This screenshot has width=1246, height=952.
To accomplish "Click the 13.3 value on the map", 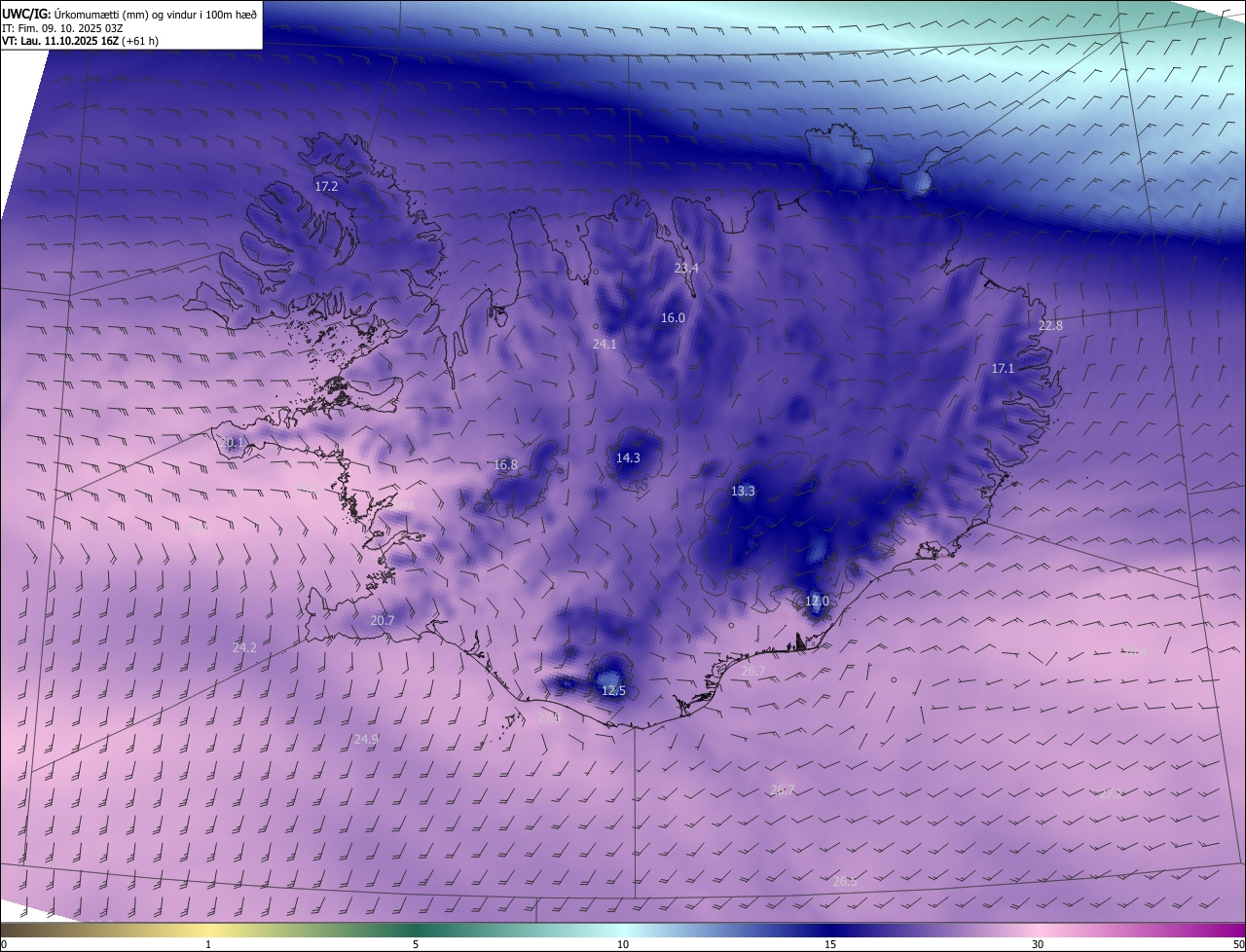I will (x=743, y=491).
